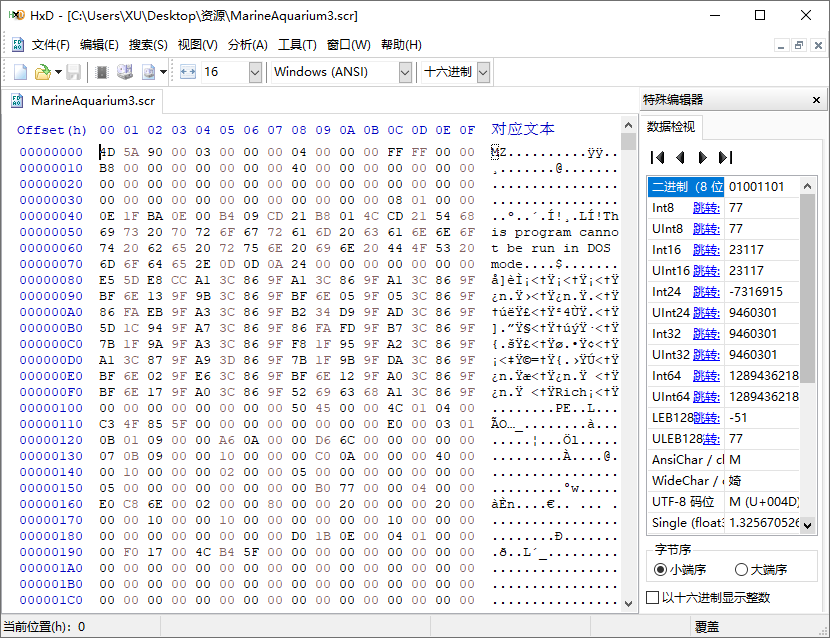Open the 帮助(H) menu
The height and width of the screenshot is (638, 830).
pyautogui.click(x=401, y=45)
